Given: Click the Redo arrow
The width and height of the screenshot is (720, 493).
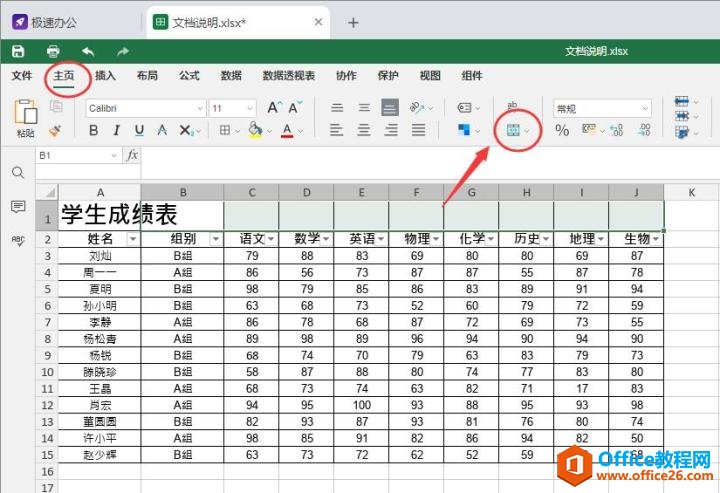Looking at the screenshot, I should click(x=123, y=51).
